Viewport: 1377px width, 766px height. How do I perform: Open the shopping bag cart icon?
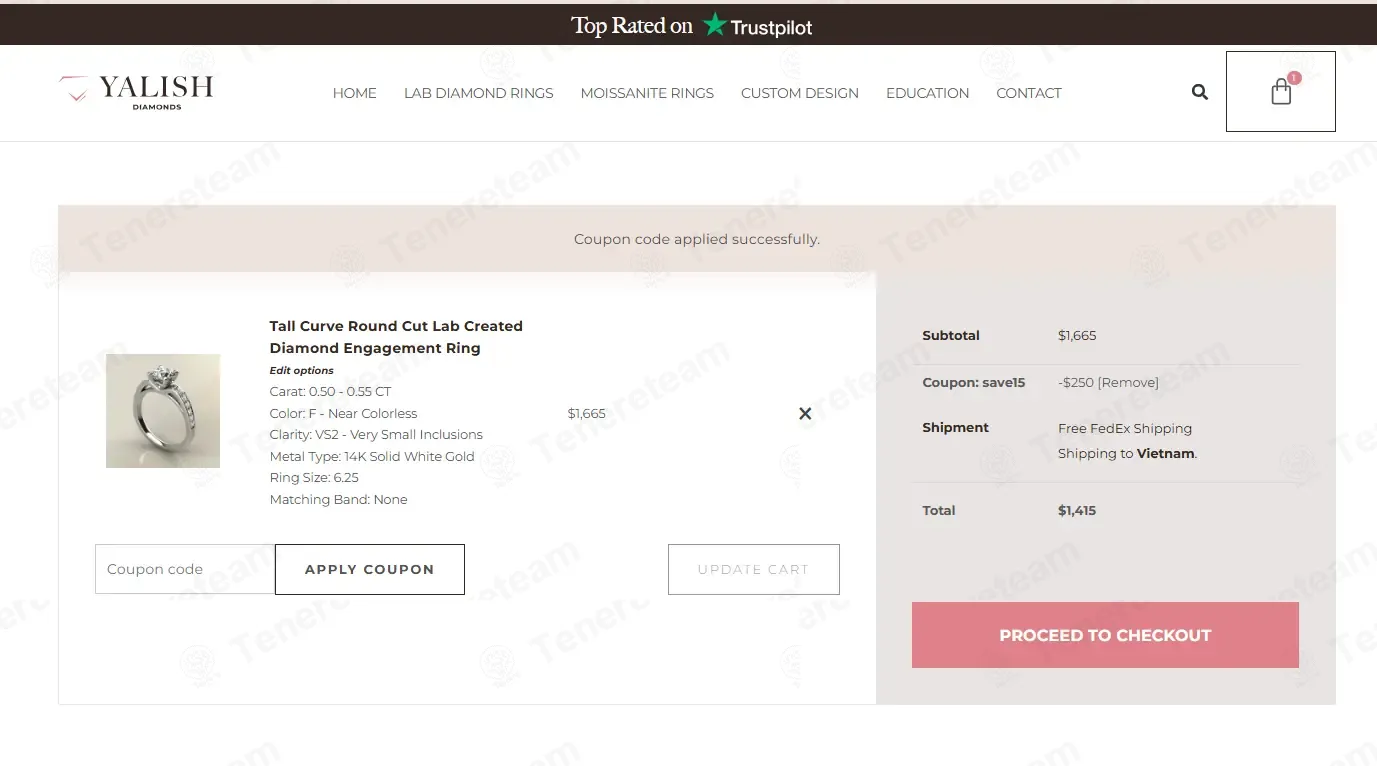click(1281, 92)
